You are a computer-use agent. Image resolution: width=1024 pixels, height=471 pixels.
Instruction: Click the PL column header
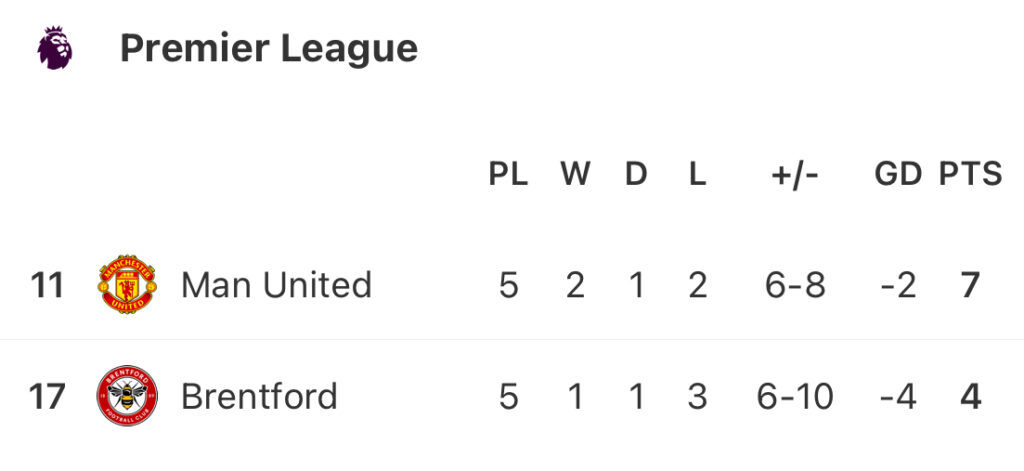pos(508,174)
